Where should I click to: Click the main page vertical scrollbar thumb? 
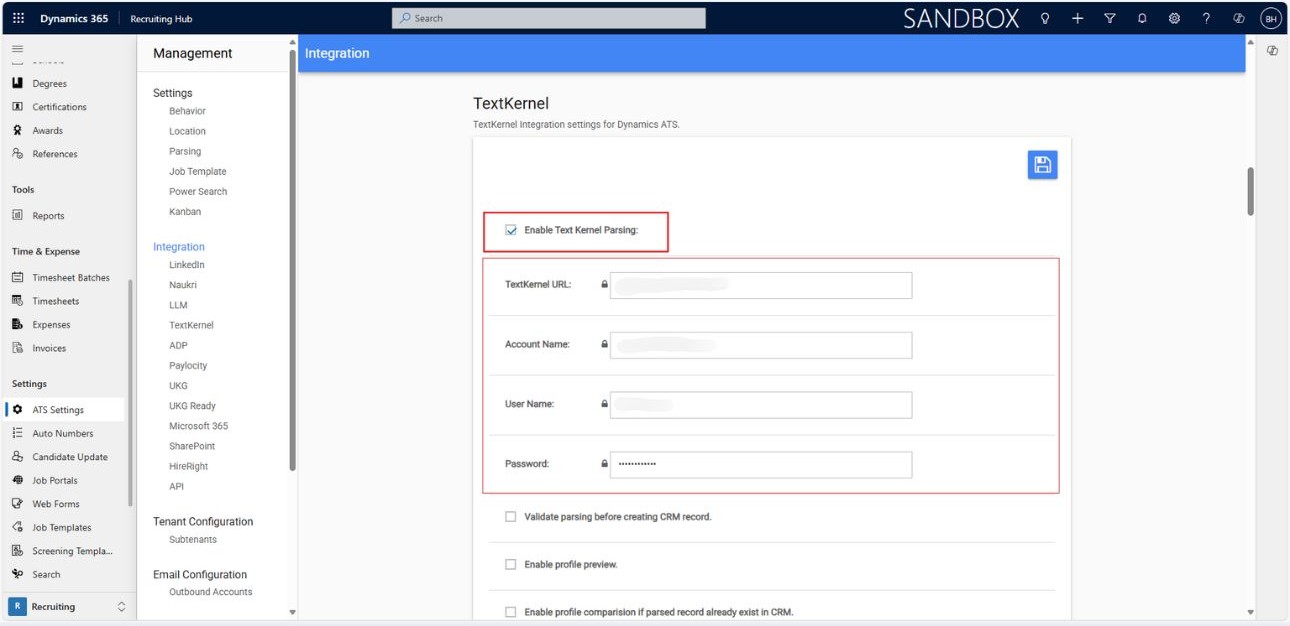tap(1250, 190)
